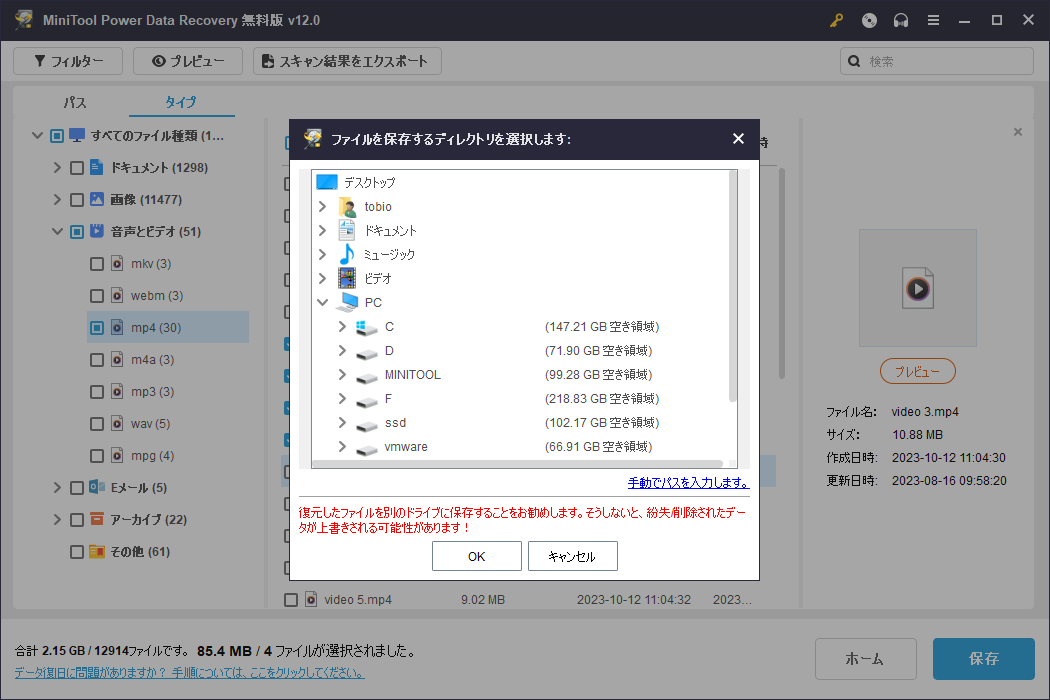The height and width of the screenshot is (700, 1050).
Task: Enable the video 5.mp4 checkbox
Action: coord(291,600)
